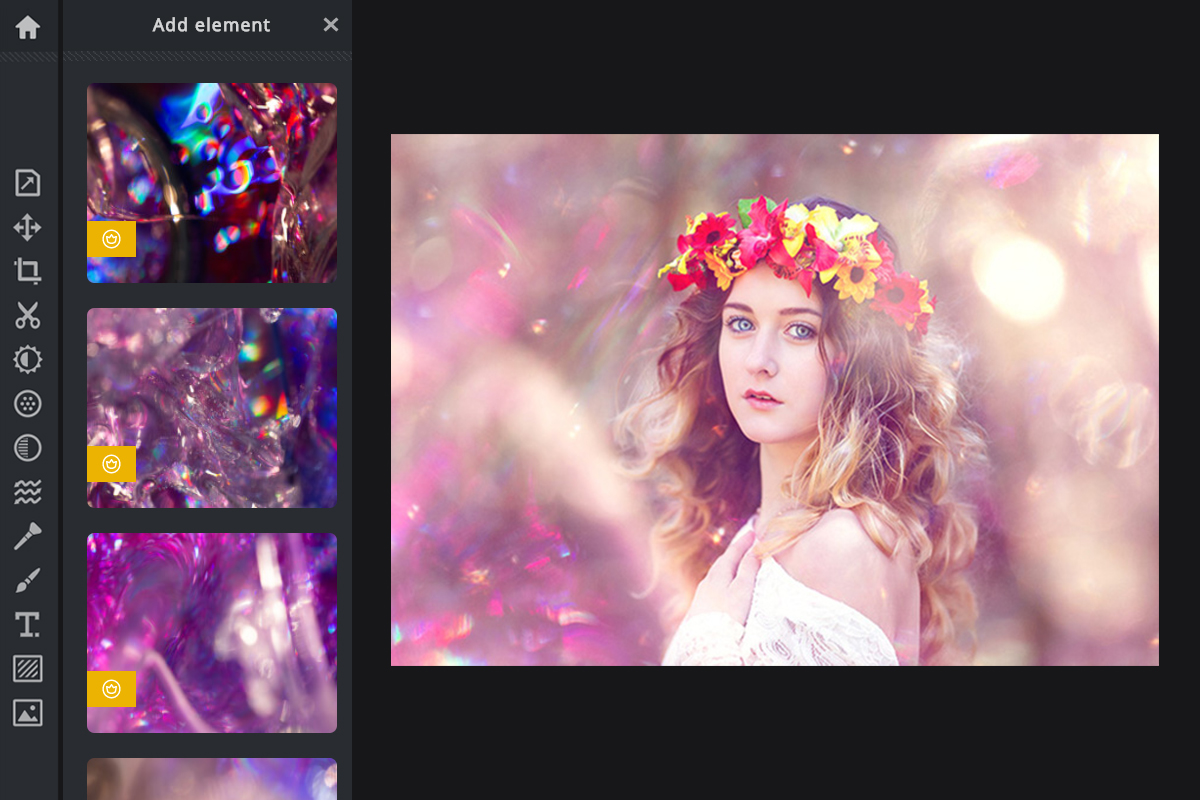
Task: Open the Add image tool
Action: (x=28, y=713)
